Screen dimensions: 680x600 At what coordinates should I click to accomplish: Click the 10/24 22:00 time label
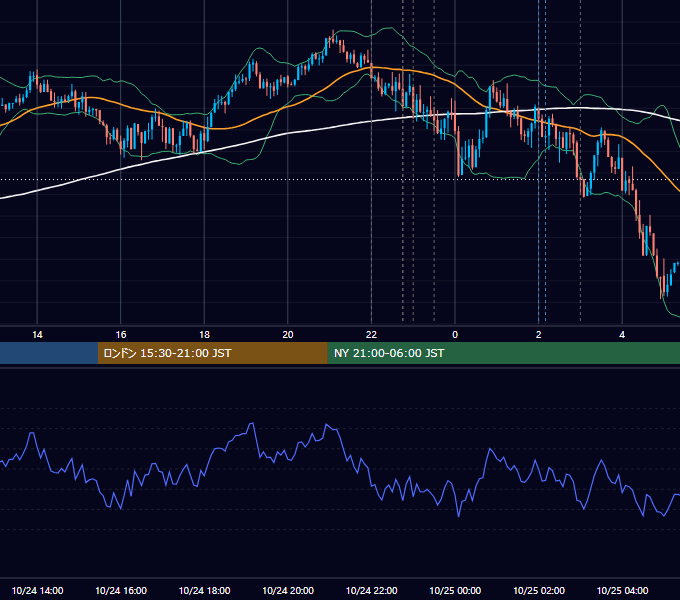[371, 590]
